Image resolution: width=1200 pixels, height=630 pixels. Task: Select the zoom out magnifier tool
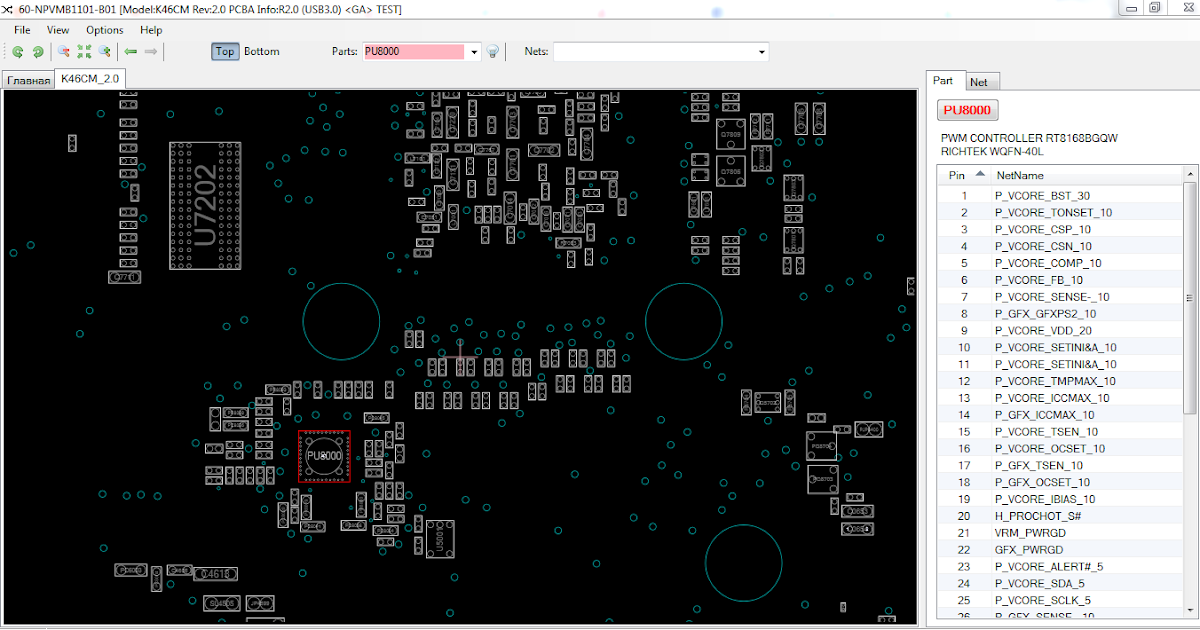63,51
